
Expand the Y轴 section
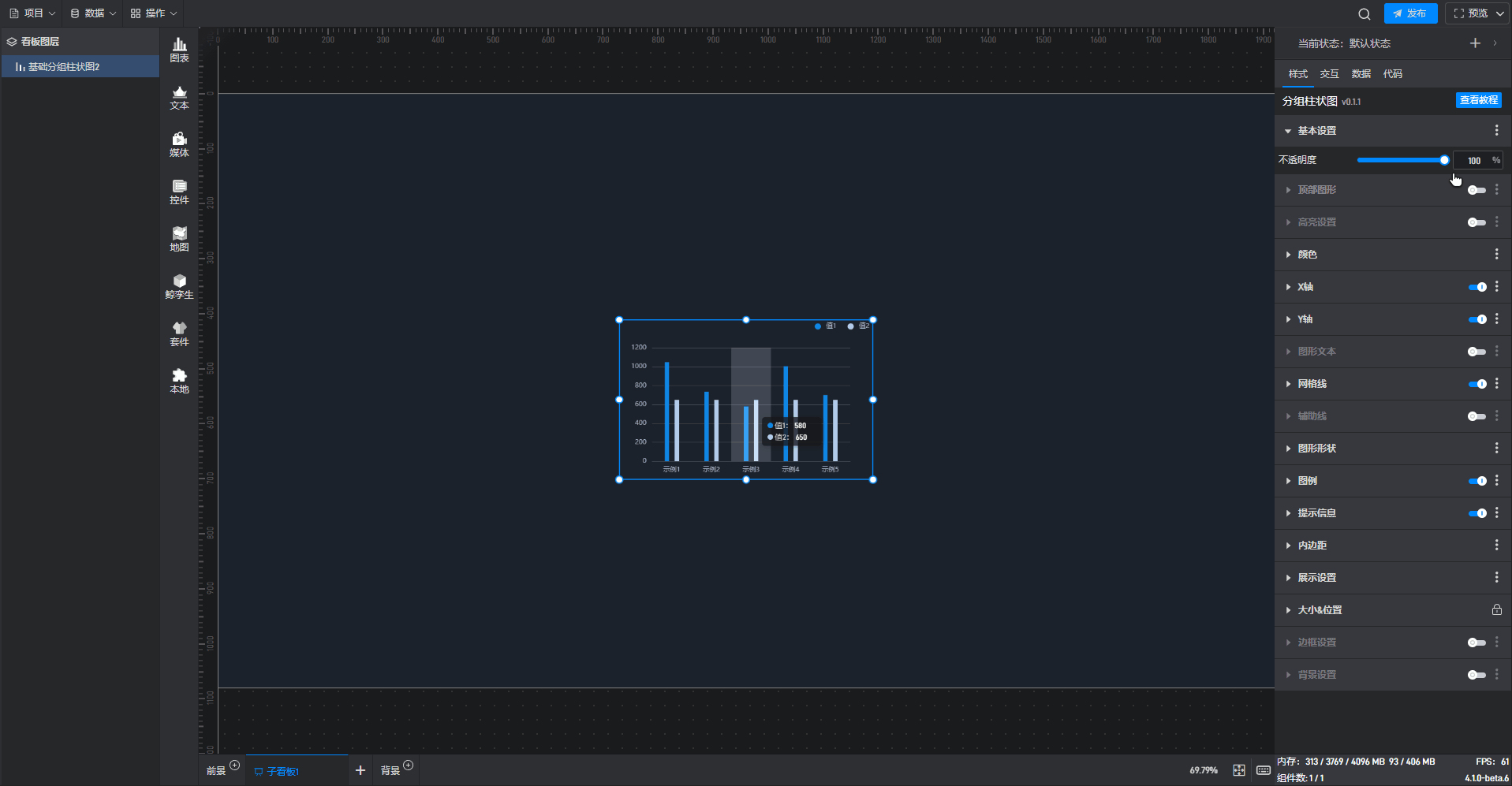point(1288,319)
